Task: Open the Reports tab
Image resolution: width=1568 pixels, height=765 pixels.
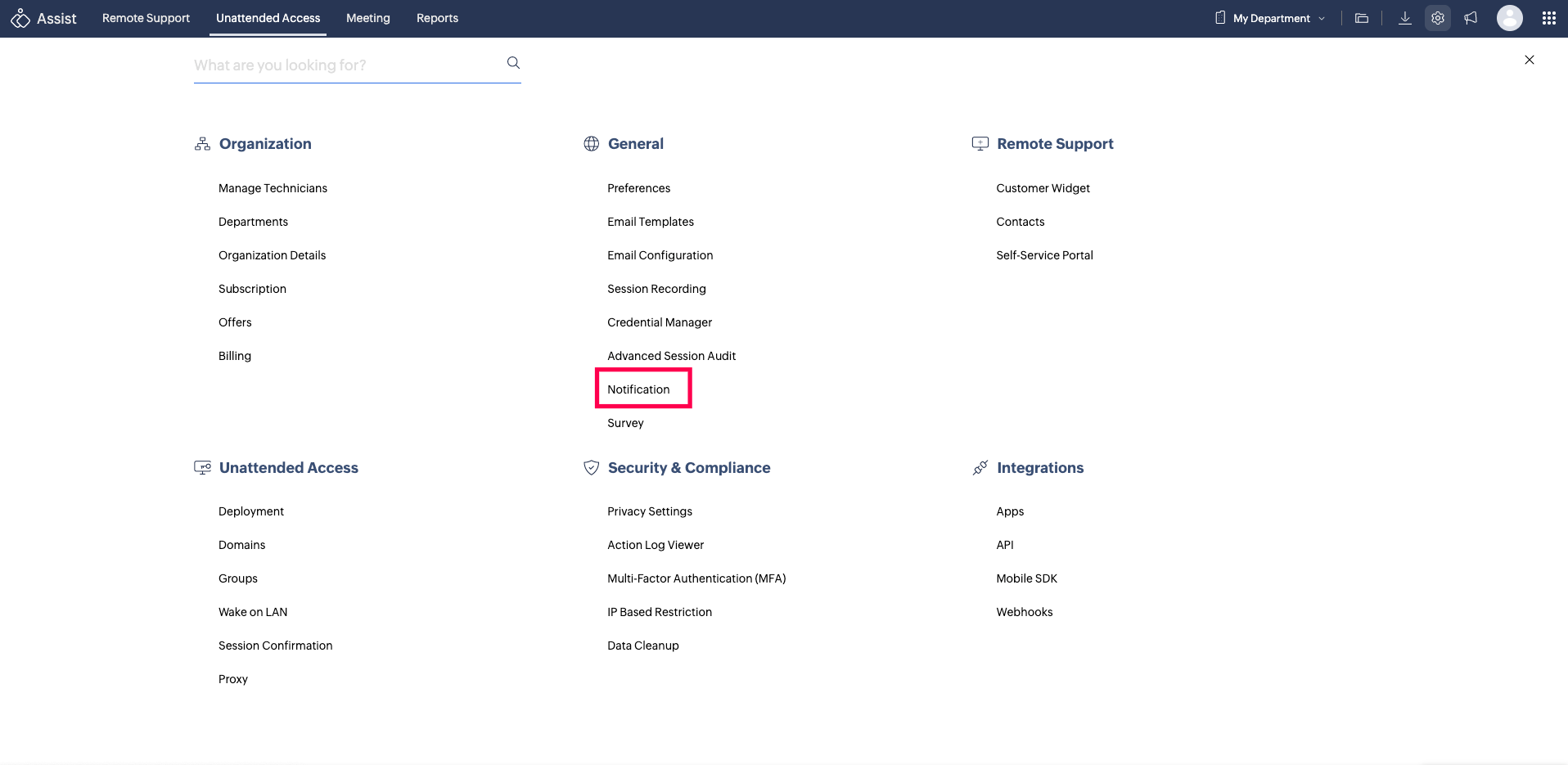Action: (437, 18)
